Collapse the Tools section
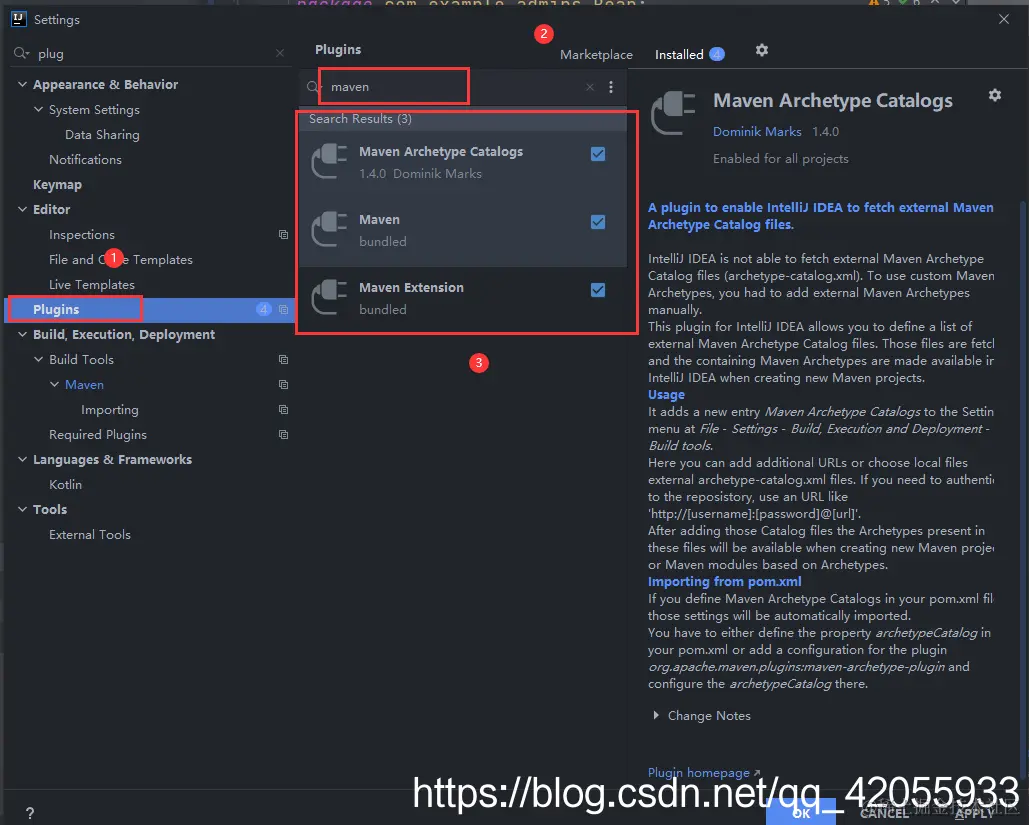The width and height of the screenshot is (1029, 825). tap(22, 509)
